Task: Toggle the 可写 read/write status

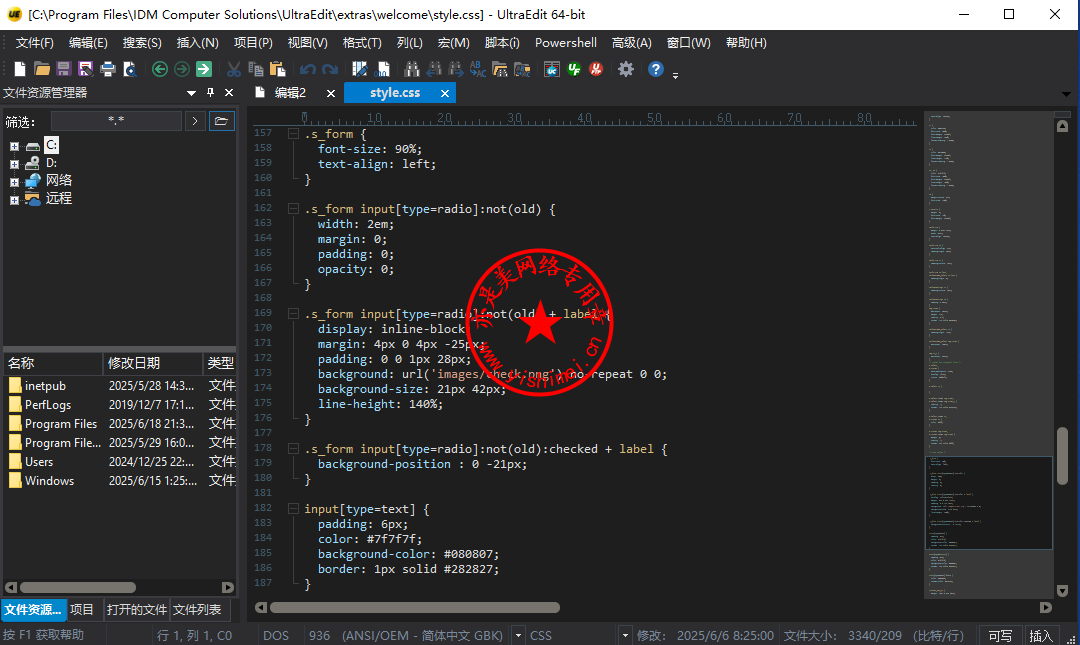Action: pyautogui.click(x=1000, y=635)
